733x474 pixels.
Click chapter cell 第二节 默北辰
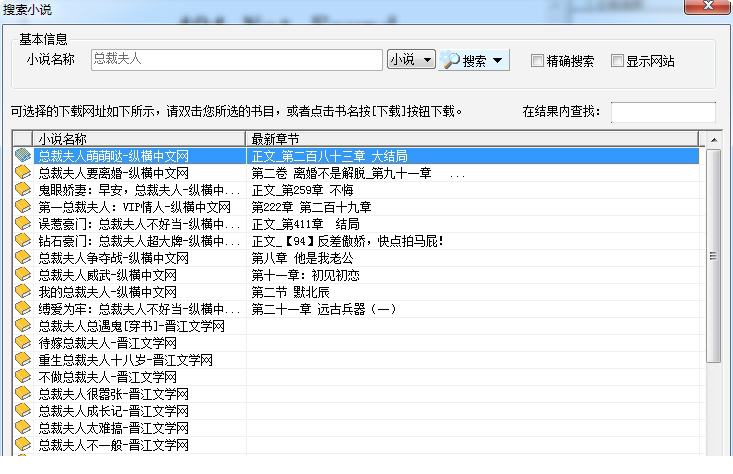click(x=290, y=292)
